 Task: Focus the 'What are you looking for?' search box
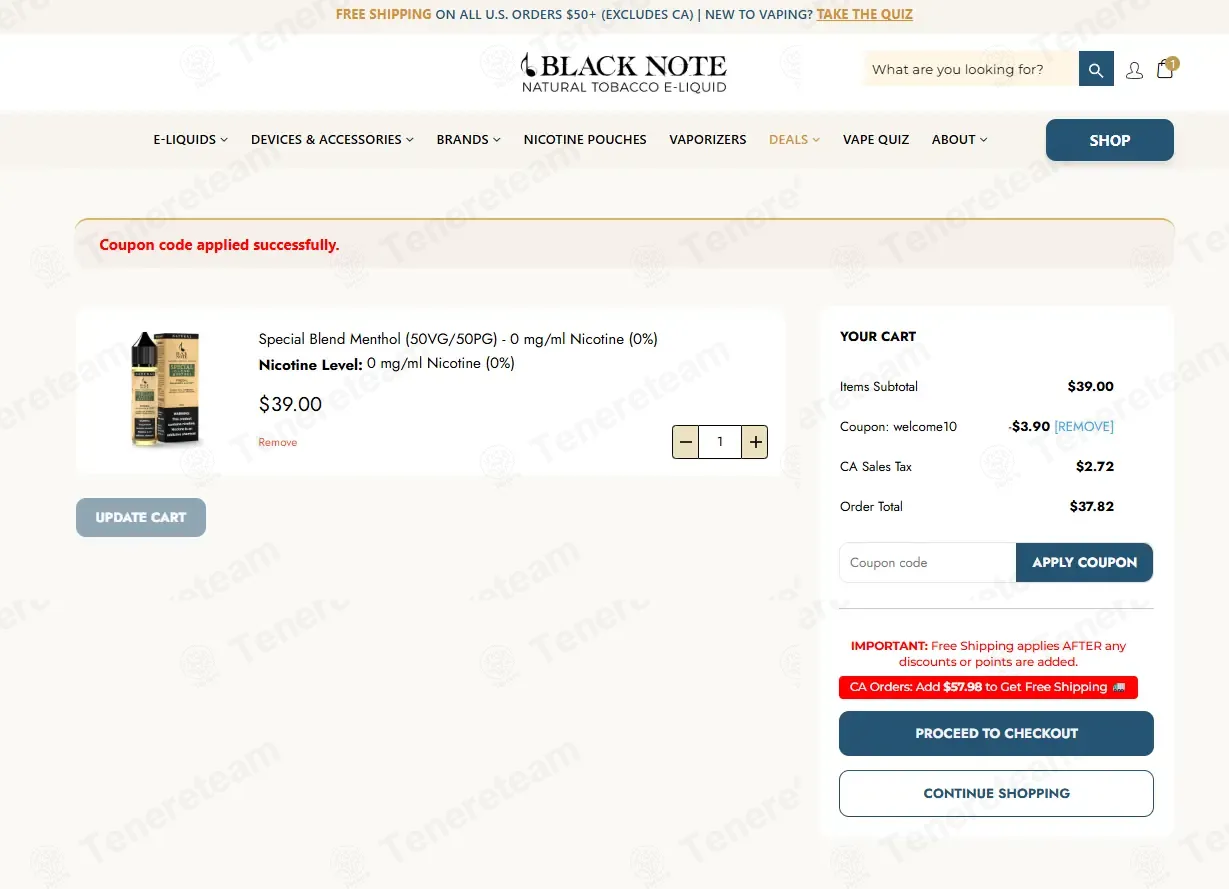tap(971, 69)
